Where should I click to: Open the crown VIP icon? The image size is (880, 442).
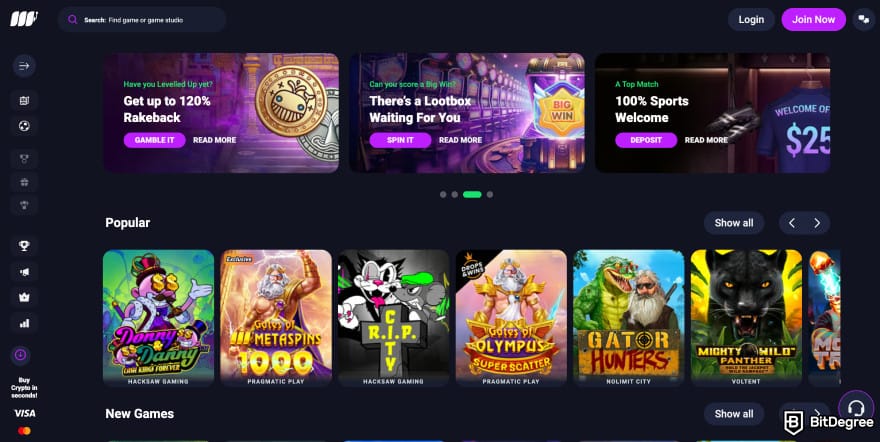24,298
